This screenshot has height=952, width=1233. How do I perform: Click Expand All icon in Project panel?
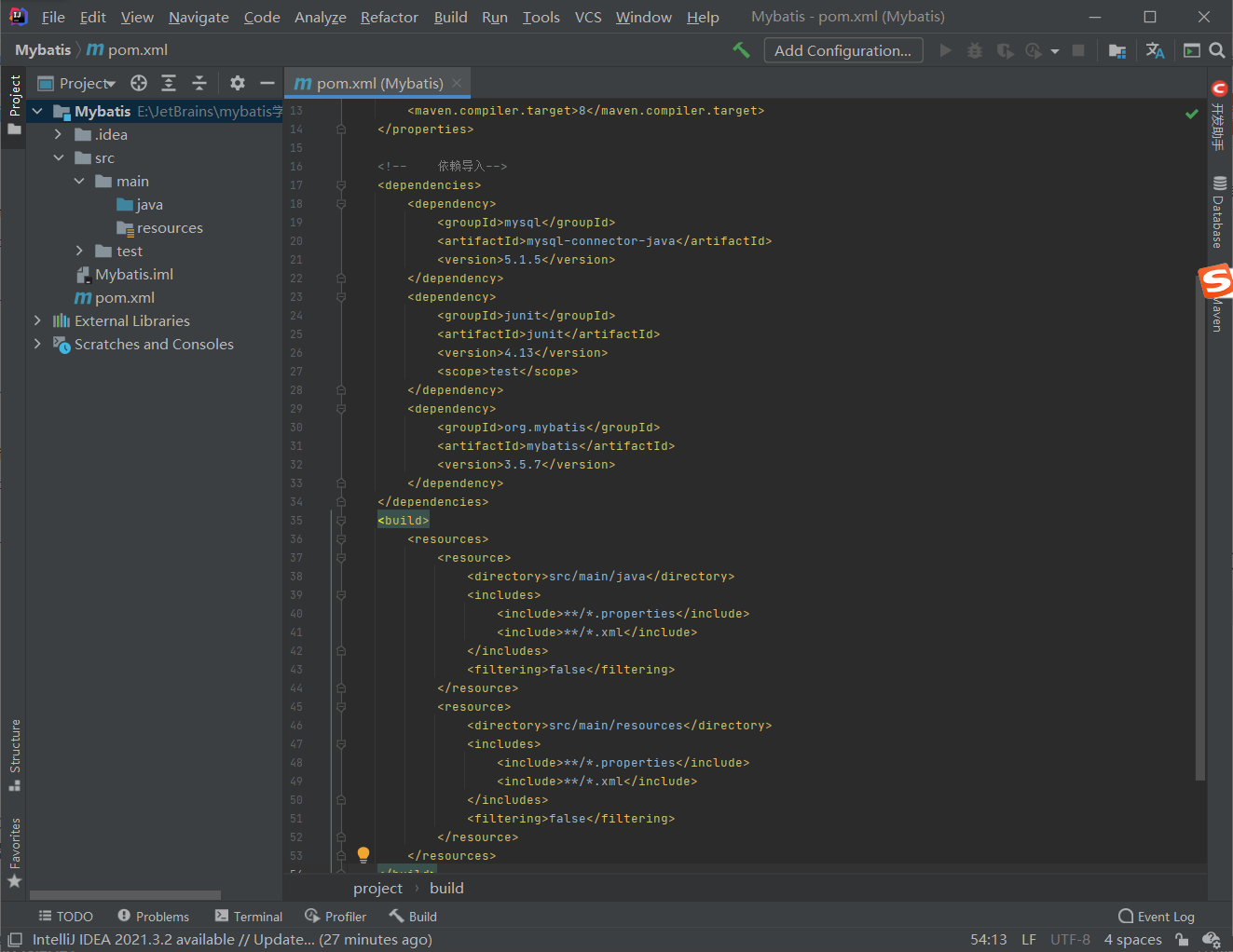click(x=169, y=83)
